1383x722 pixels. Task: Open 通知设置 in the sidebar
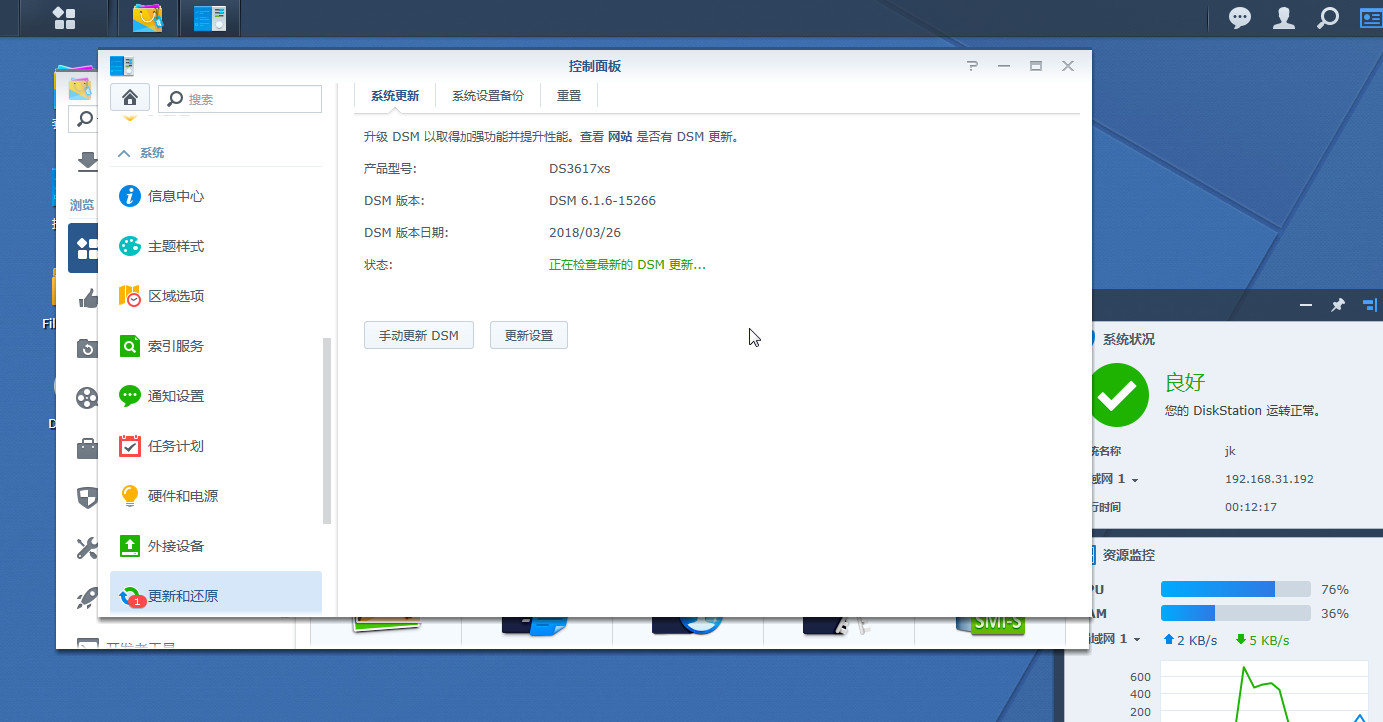(x=177, y=396)
